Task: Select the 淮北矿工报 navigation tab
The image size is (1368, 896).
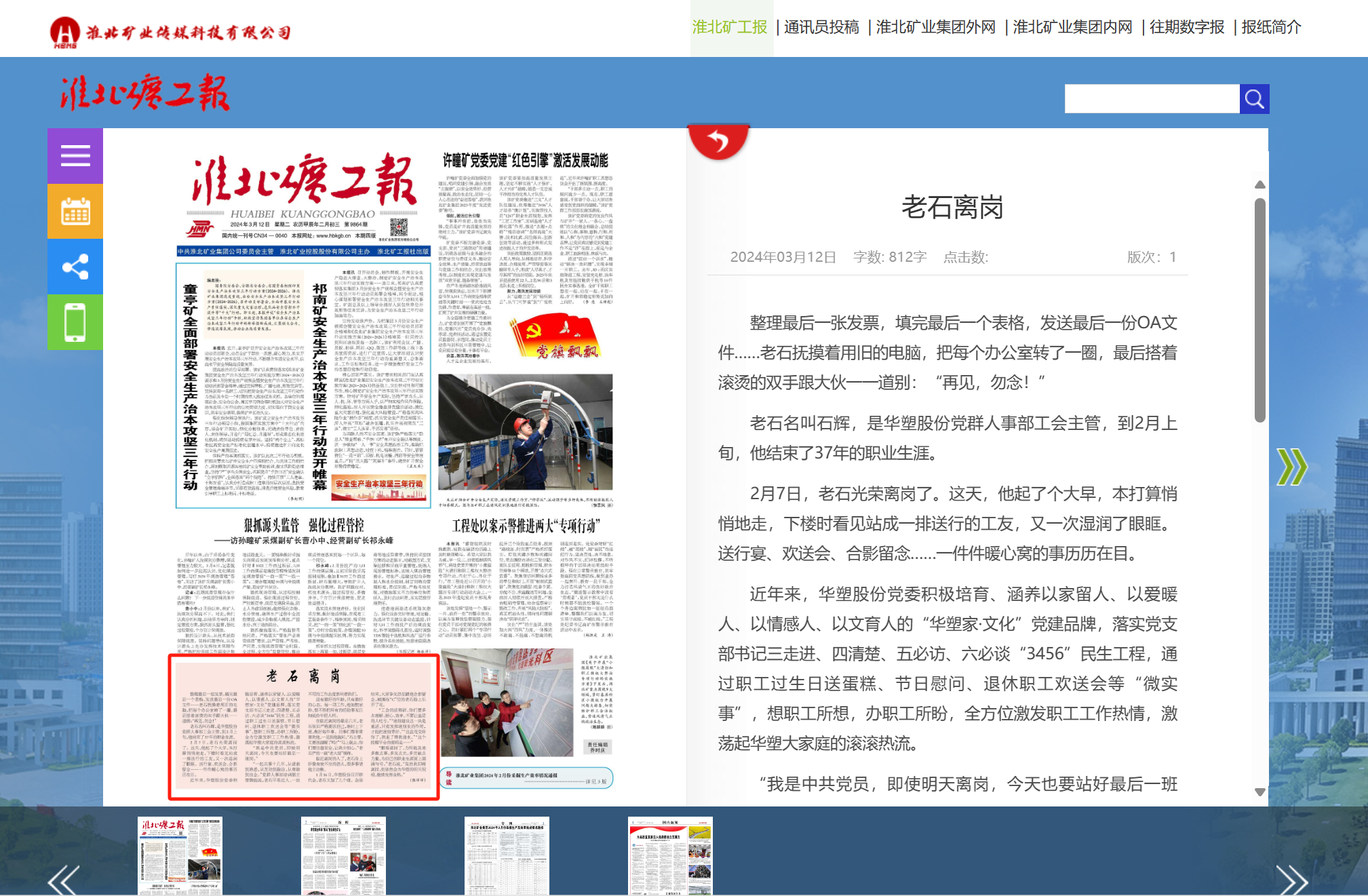Action: [730, 27]
